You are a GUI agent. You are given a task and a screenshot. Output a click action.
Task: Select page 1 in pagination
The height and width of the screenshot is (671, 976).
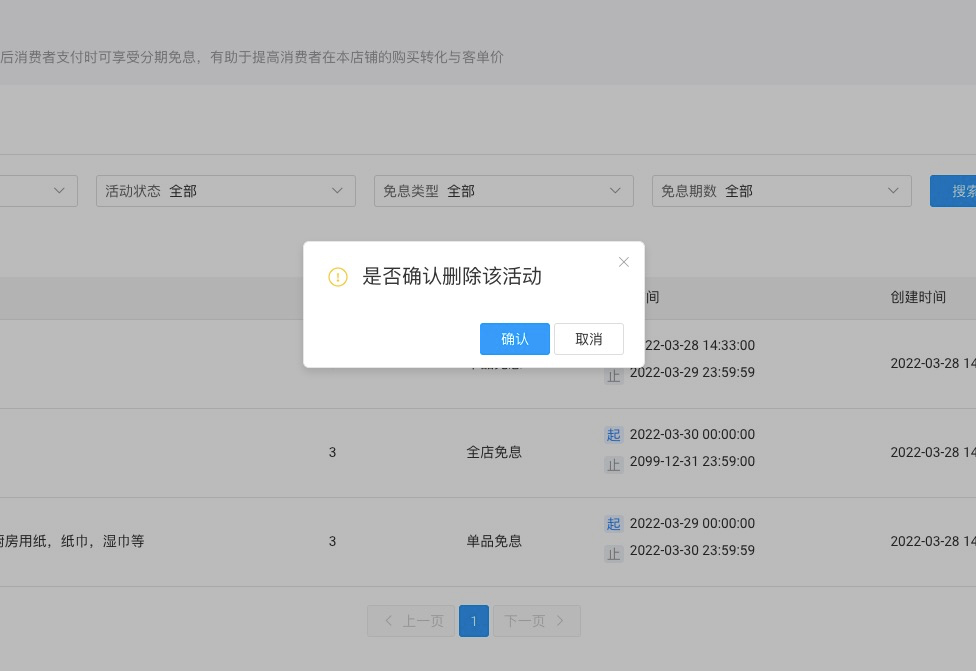[x=474, y=621]
